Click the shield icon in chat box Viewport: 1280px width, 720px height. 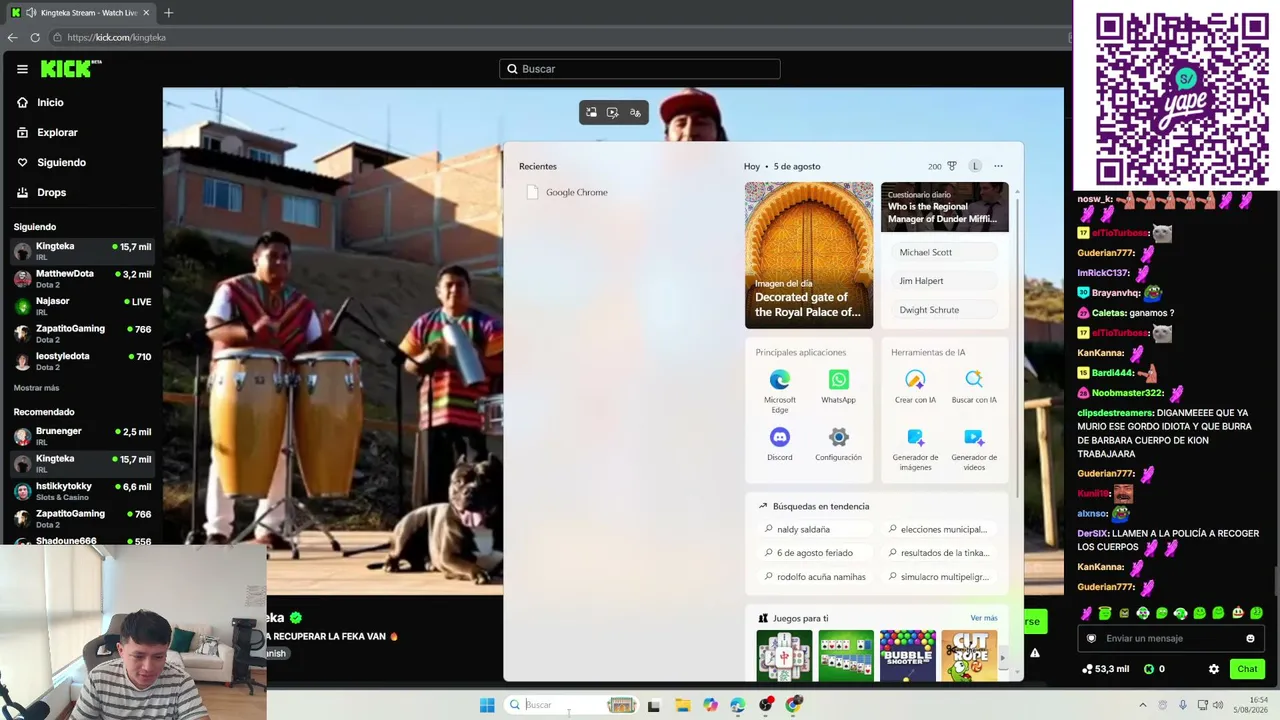coord(1091,638)
